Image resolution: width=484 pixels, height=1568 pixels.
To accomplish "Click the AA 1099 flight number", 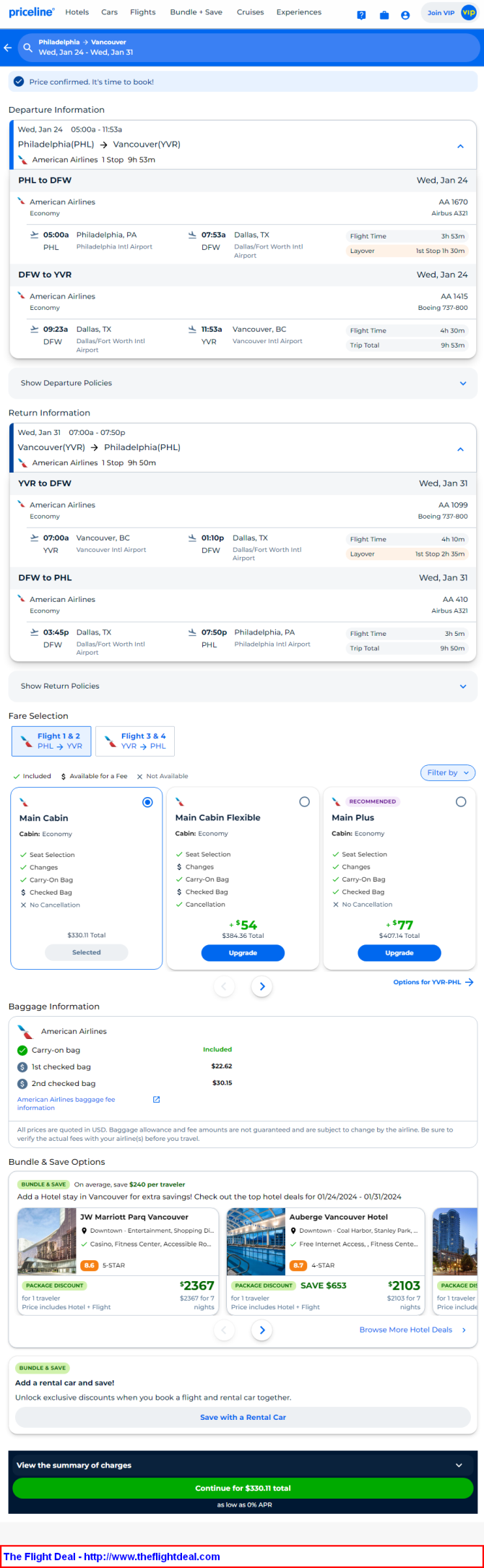I will [x=453, y=505].
